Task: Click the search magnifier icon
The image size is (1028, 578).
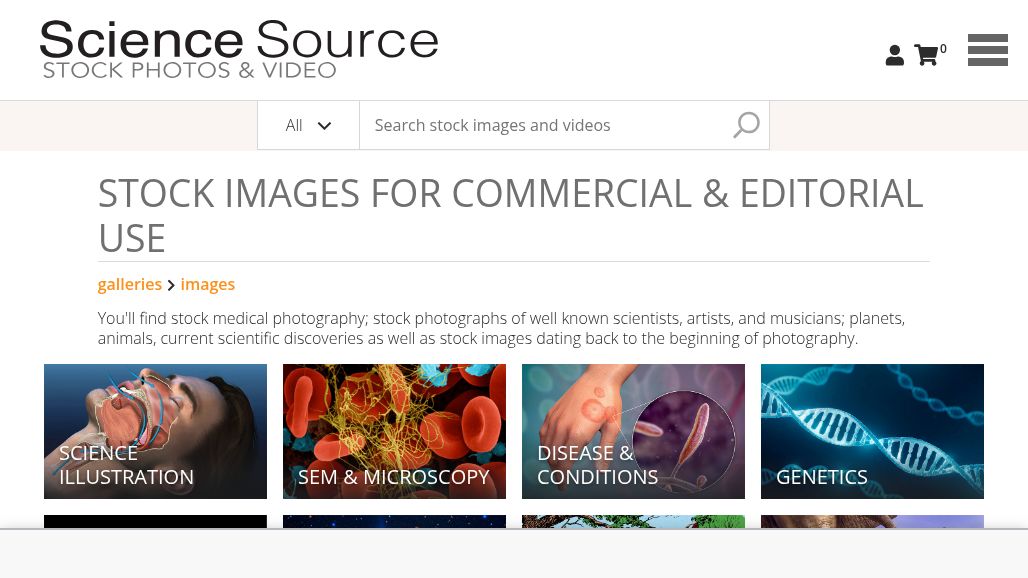Action: pos(746,124)
